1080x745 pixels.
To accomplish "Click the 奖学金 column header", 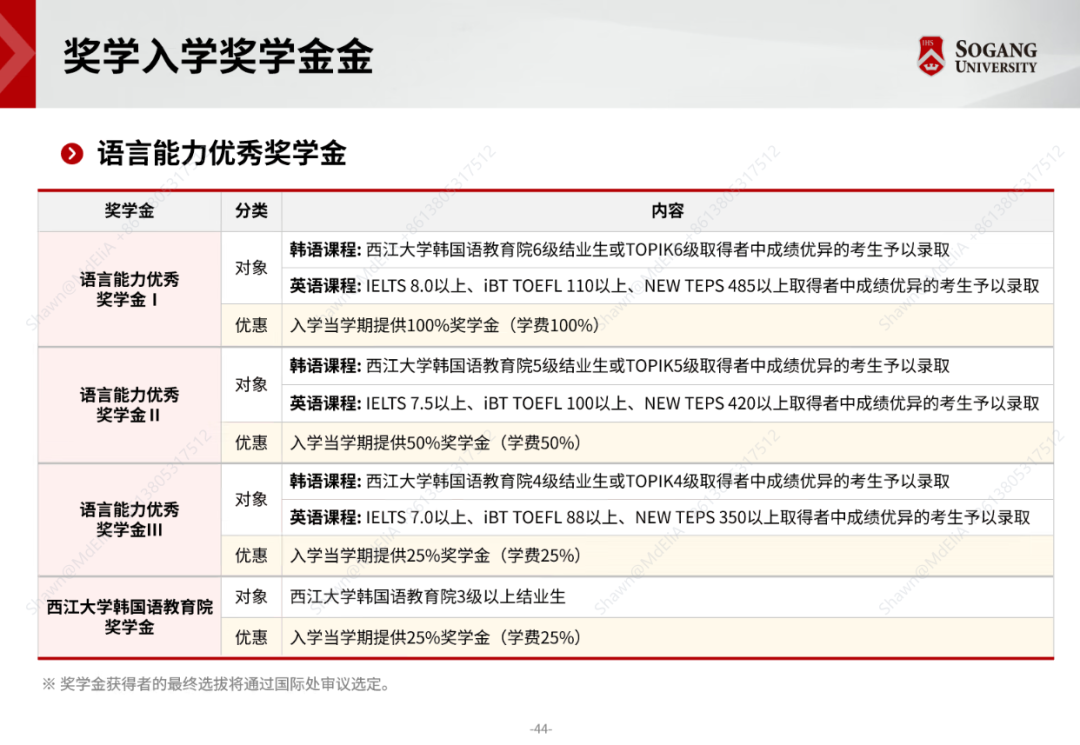I will (129, 211).
